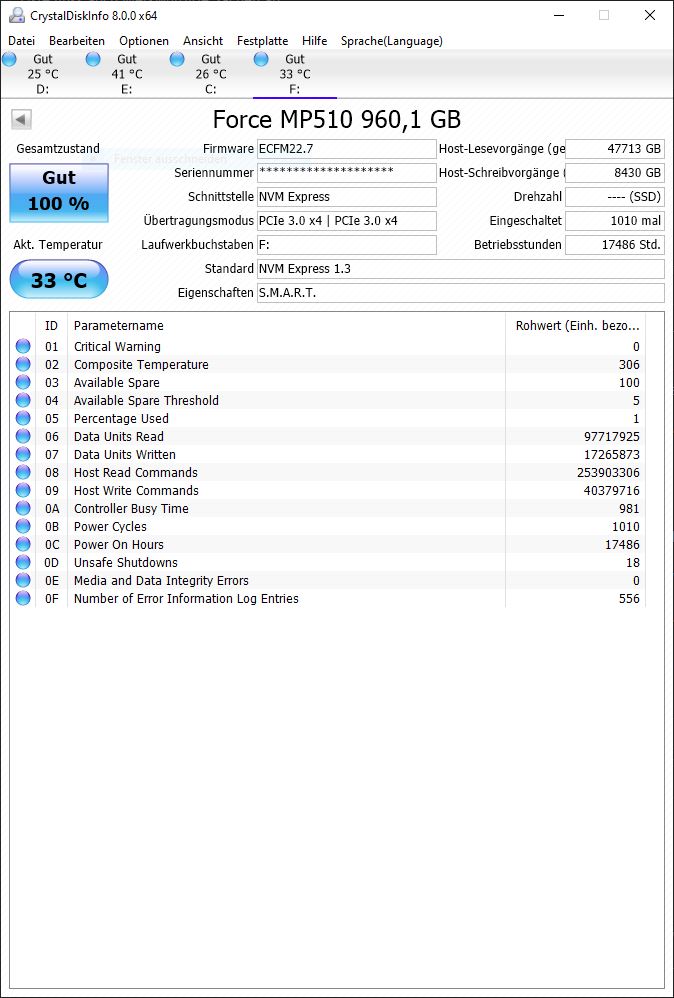Viewport: 674px width, 998px height.
Task: Click the Rohwert column header
Action: pos(575,326)
